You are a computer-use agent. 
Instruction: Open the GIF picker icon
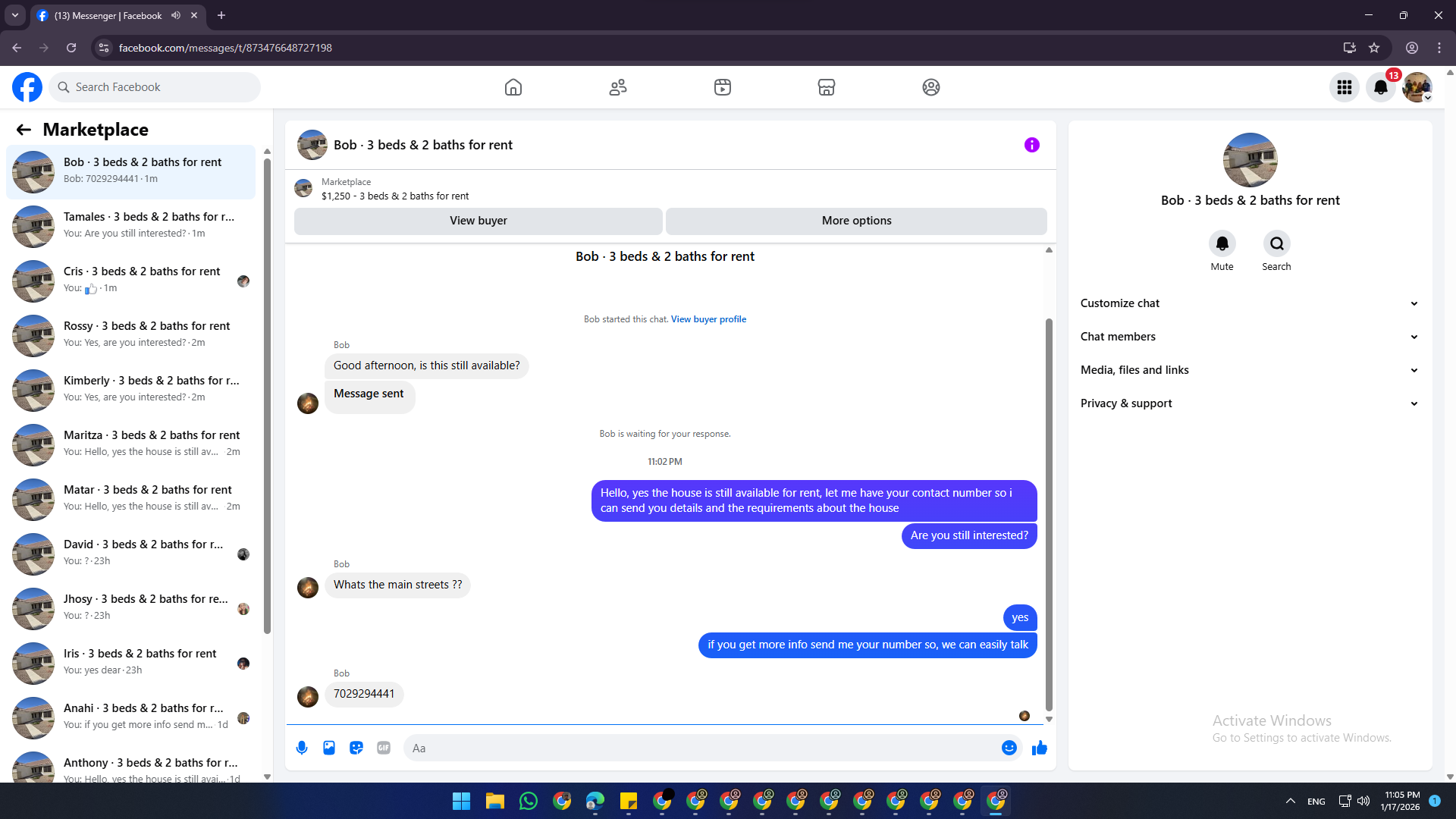click(x=384, y=748)
